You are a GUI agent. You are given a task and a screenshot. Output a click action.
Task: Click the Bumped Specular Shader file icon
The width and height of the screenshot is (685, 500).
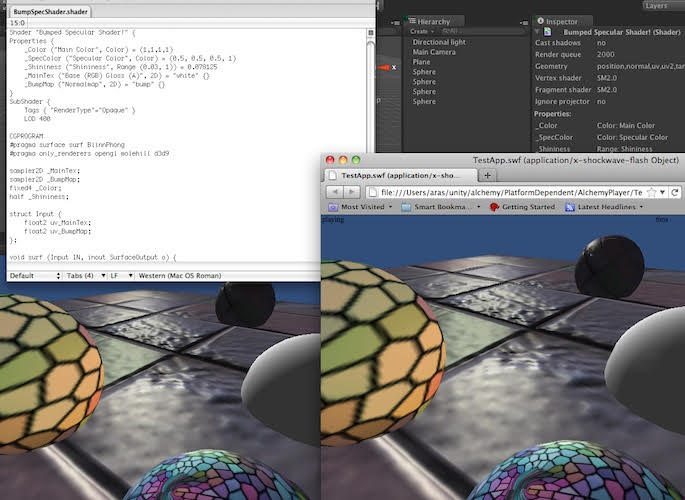point(549,31)
